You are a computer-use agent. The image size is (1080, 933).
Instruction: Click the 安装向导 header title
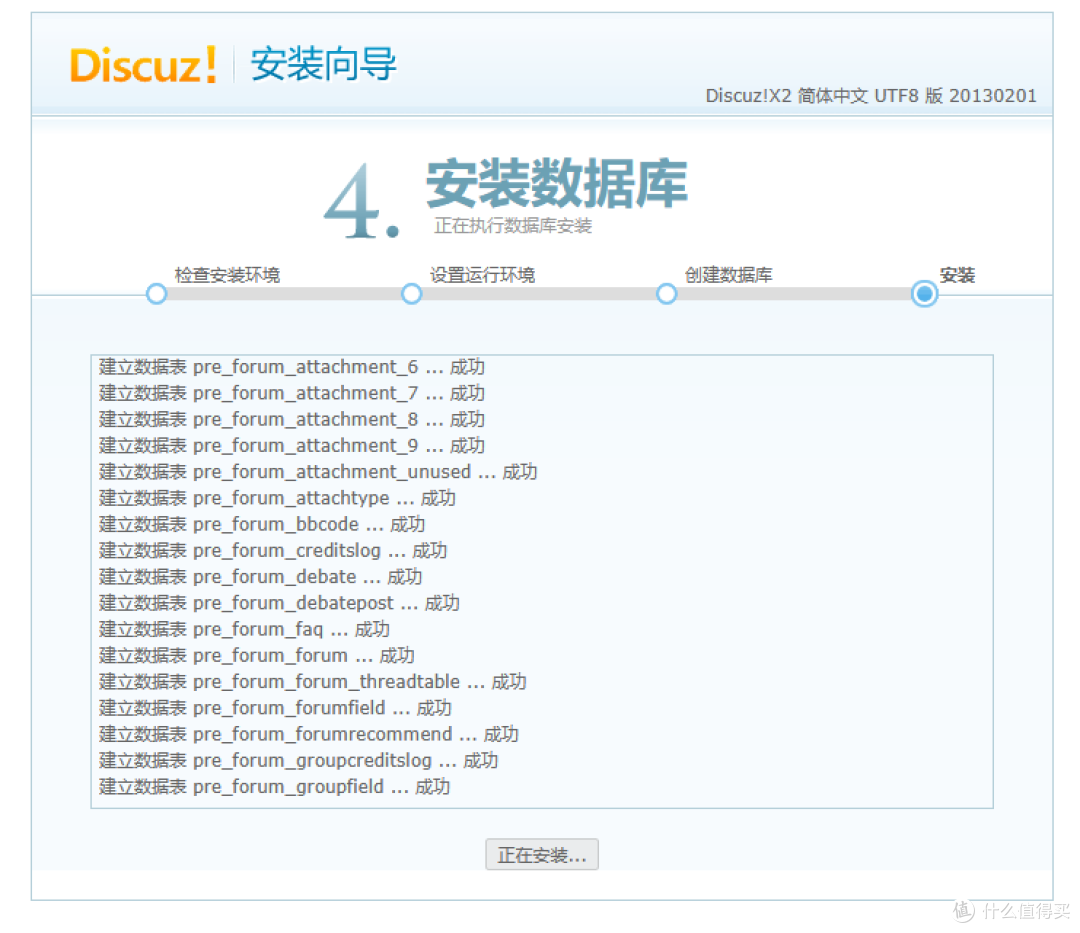[x=323, y=64]
